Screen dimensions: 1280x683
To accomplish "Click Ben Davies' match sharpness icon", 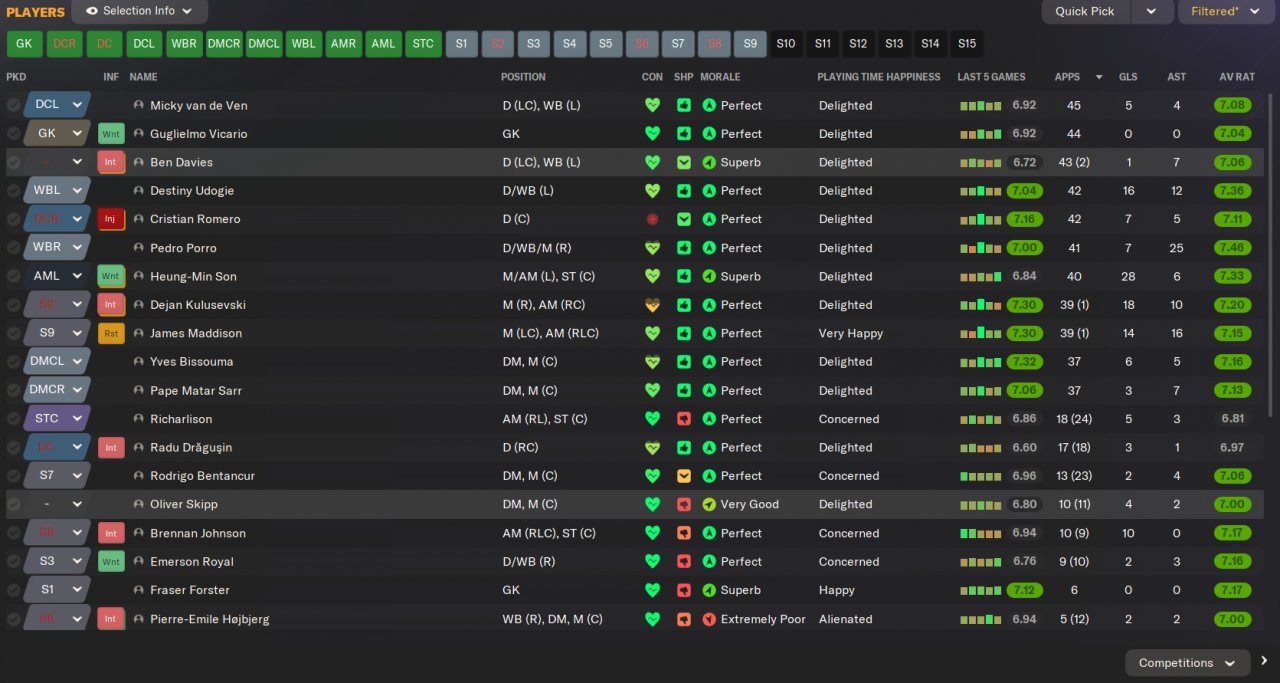I will (x=684, y=162).
